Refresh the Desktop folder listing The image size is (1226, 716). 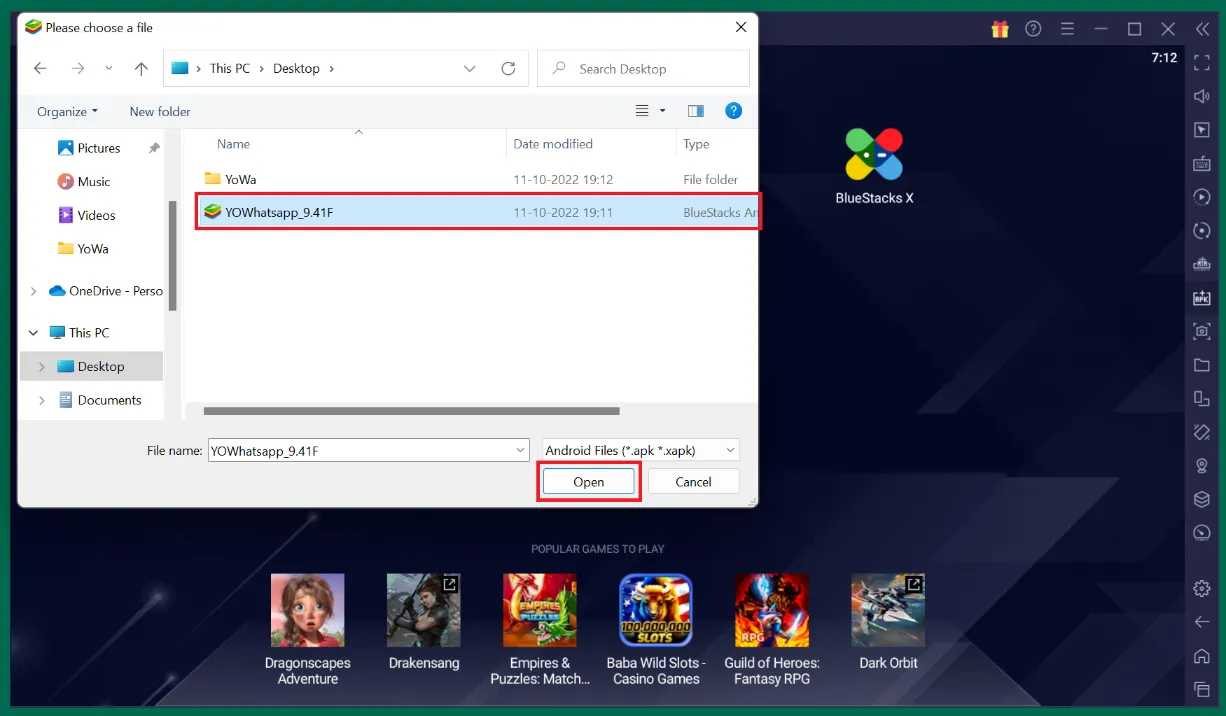pos(508,68)
